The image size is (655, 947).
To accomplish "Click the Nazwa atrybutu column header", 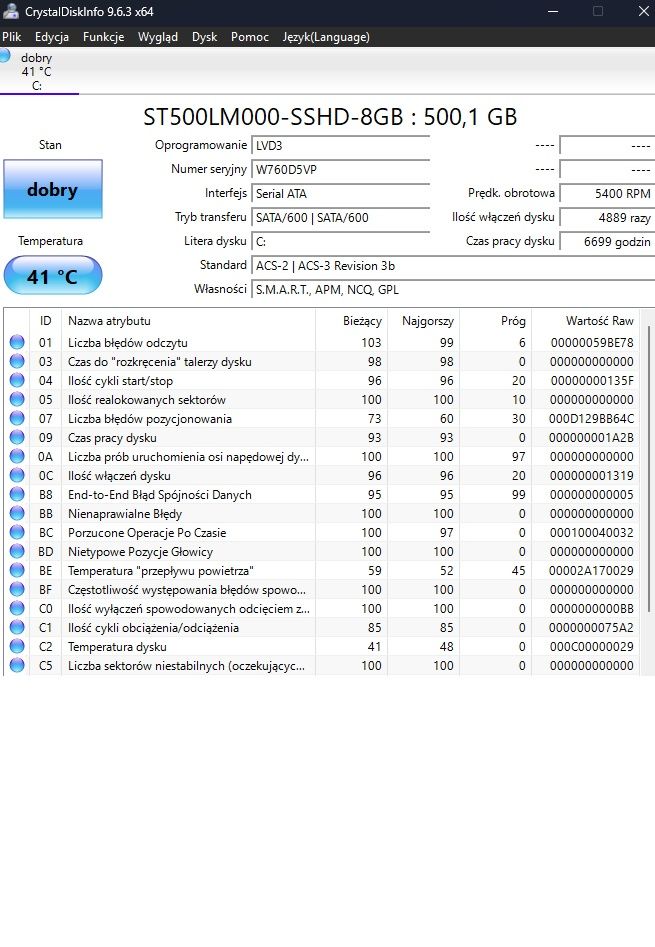I will click(188, 321).
